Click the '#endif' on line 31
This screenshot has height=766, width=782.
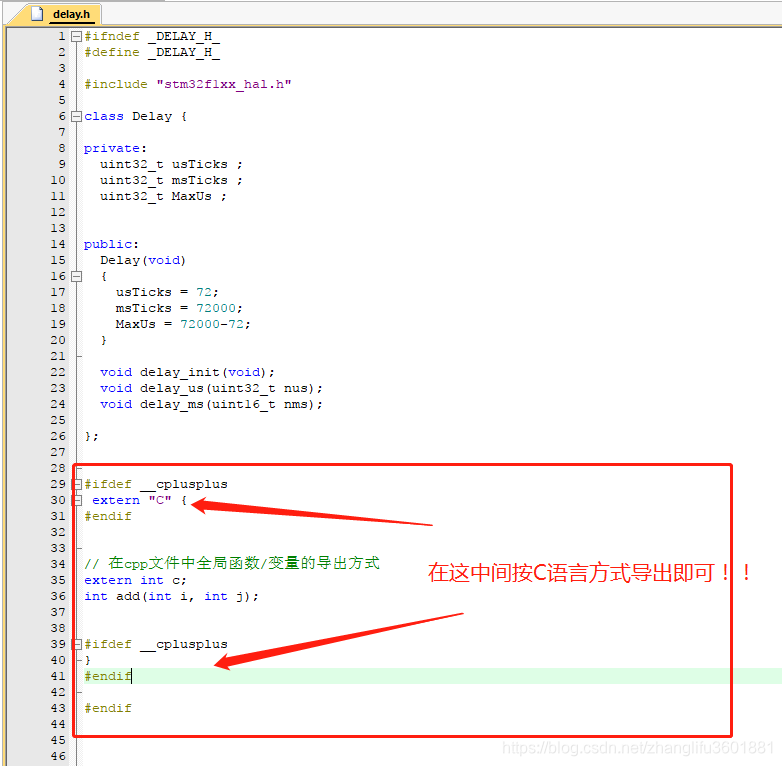tap(108, 516)
